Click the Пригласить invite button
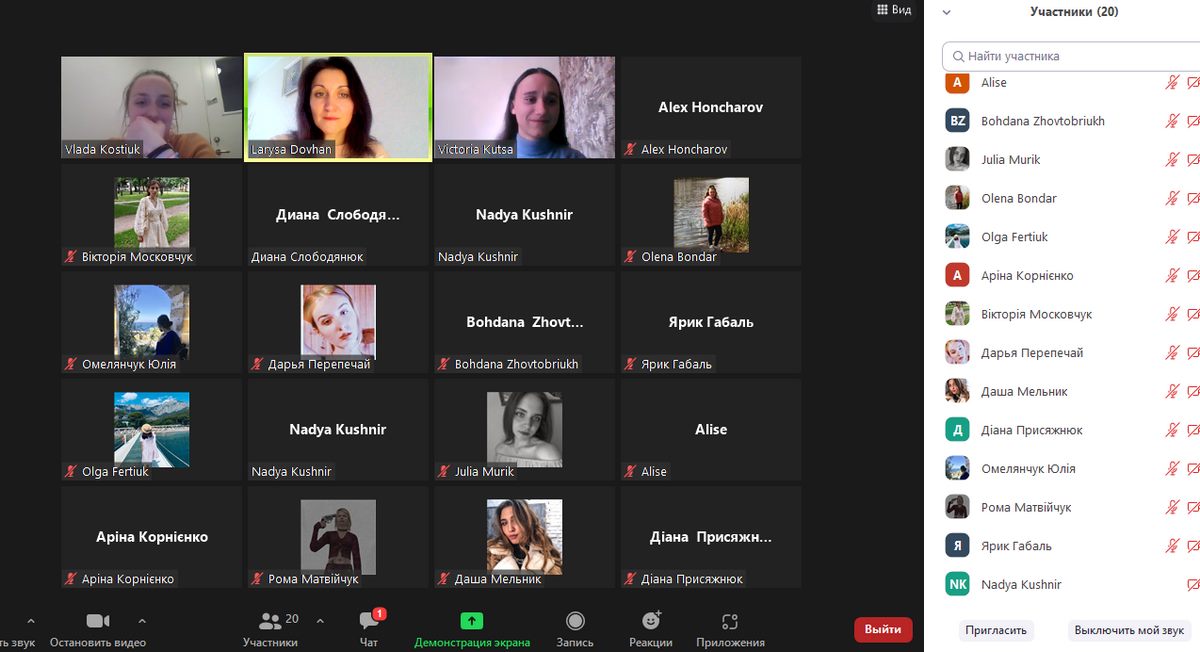The width and height of the screenshot is (1200, 652). 996,631
